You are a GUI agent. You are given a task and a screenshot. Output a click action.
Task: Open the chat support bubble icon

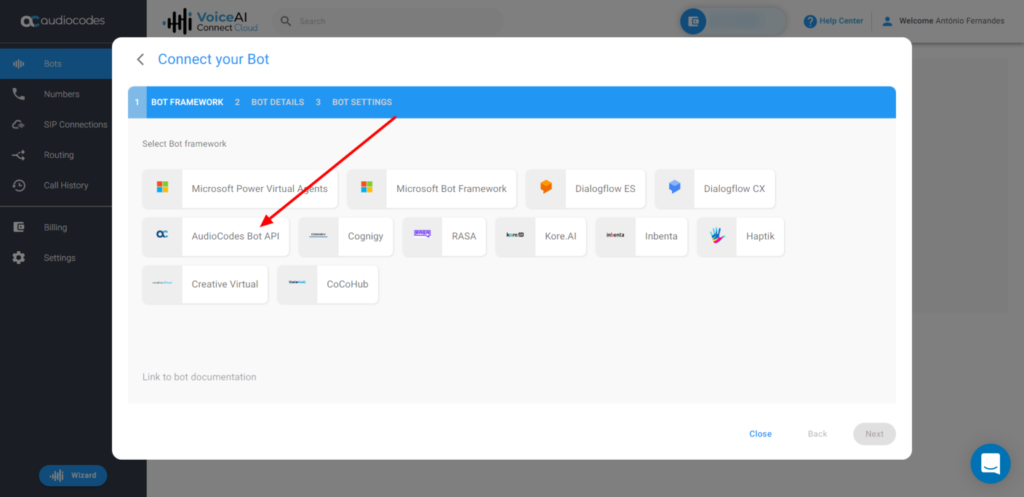pyautogui.click(x=990, y=463)
